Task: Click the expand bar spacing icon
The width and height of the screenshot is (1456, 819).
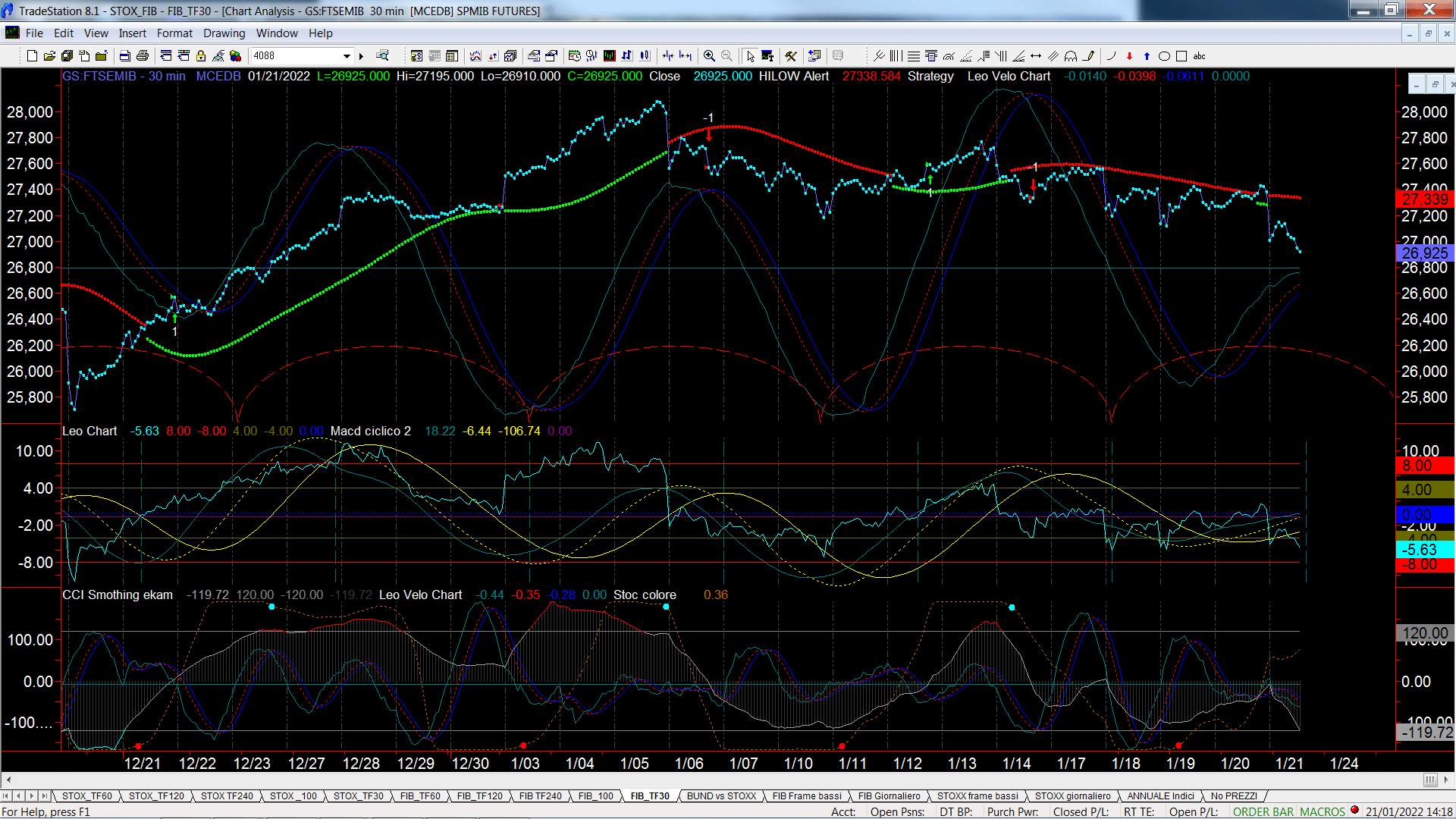Action: coord(686,56)
